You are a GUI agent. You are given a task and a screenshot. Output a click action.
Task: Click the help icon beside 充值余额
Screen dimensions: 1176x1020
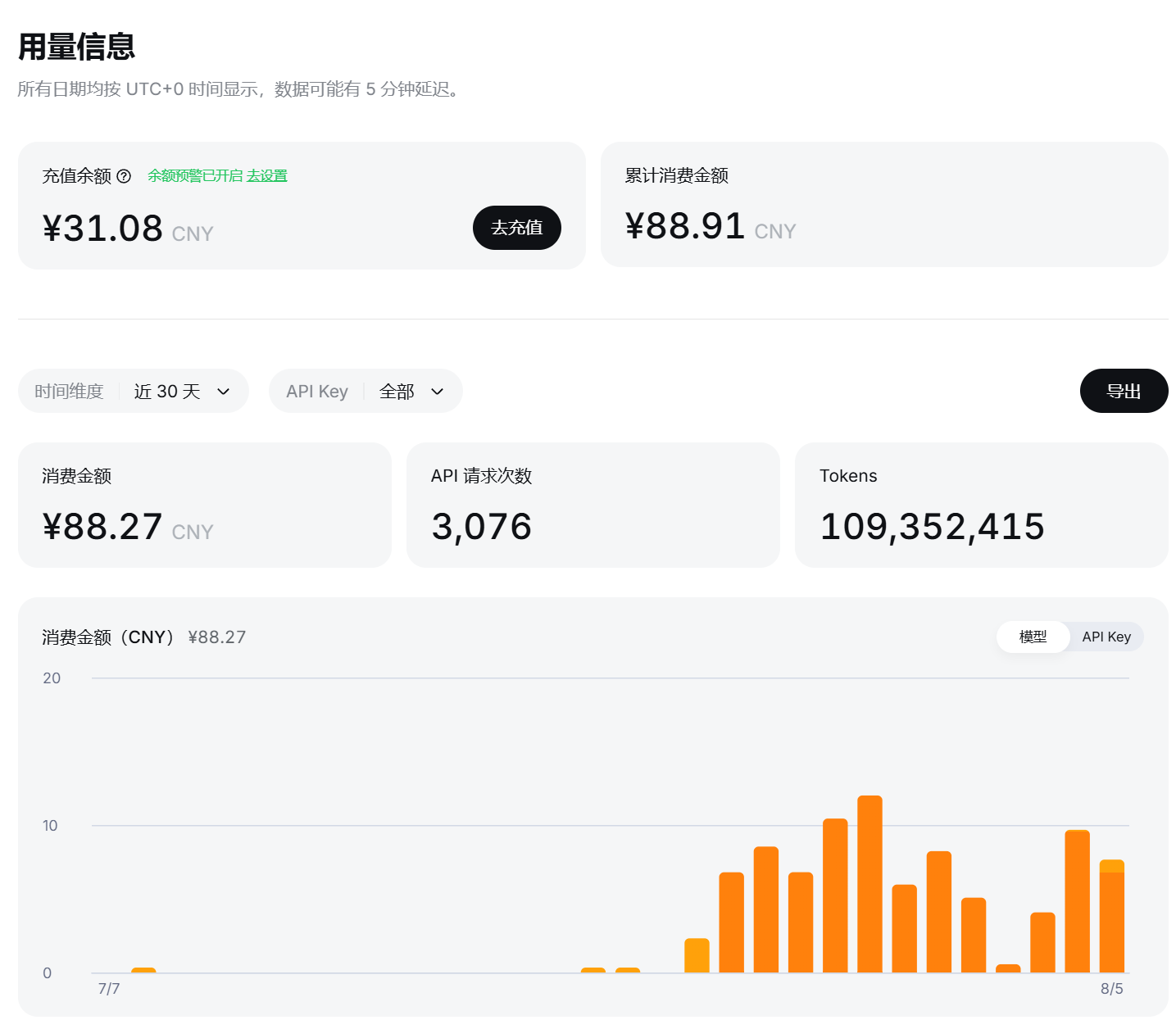[124, 176]
